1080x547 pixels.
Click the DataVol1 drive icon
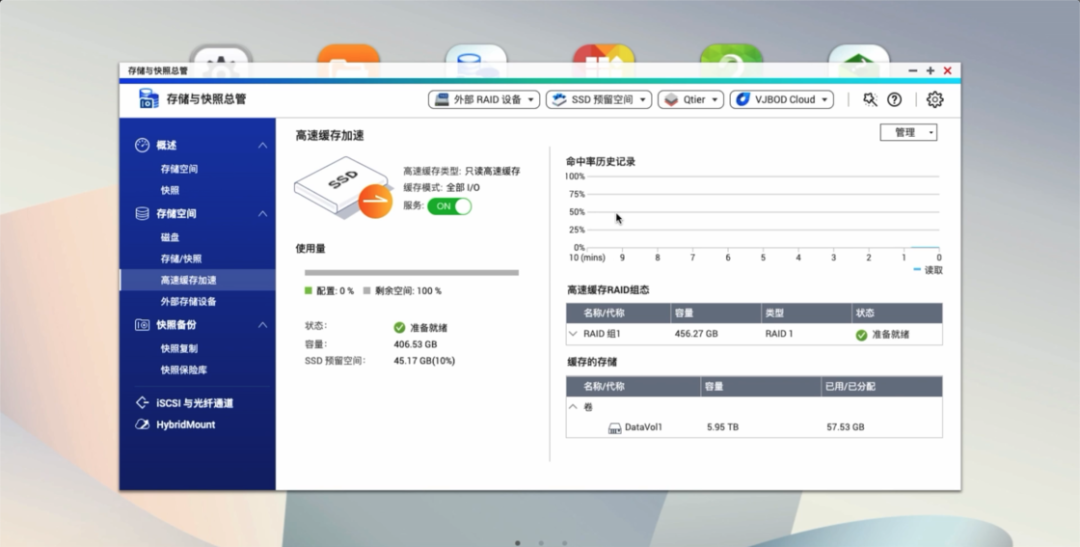point(614,428)
